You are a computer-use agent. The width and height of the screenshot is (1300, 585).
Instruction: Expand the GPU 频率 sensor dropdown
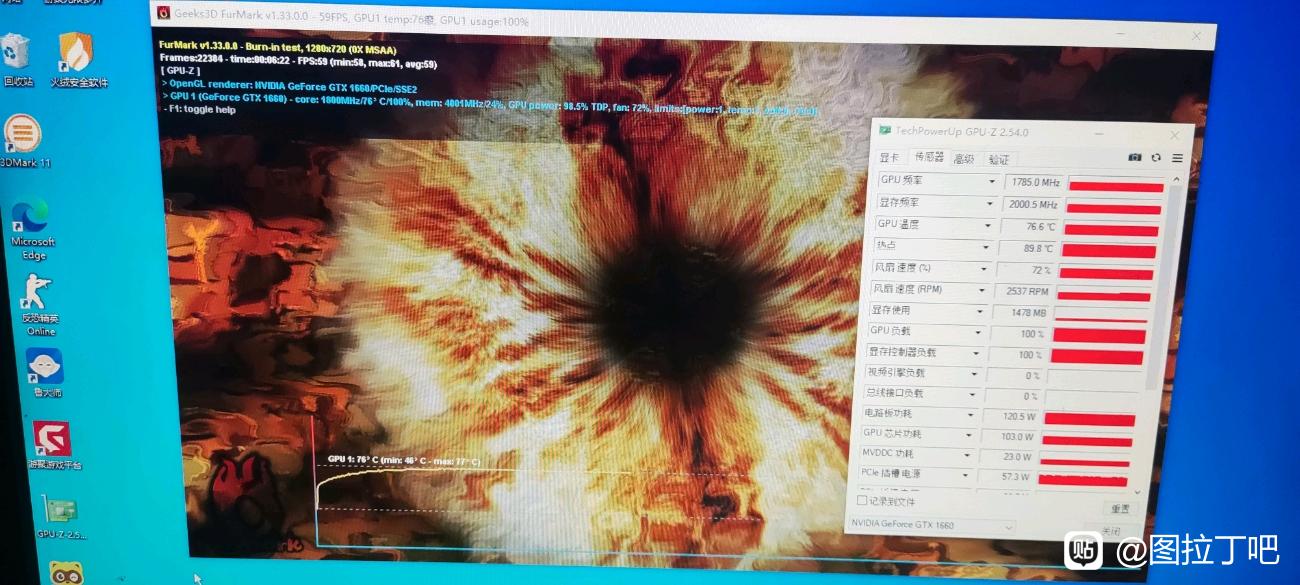pyautogui.click(x=992, y=182)
